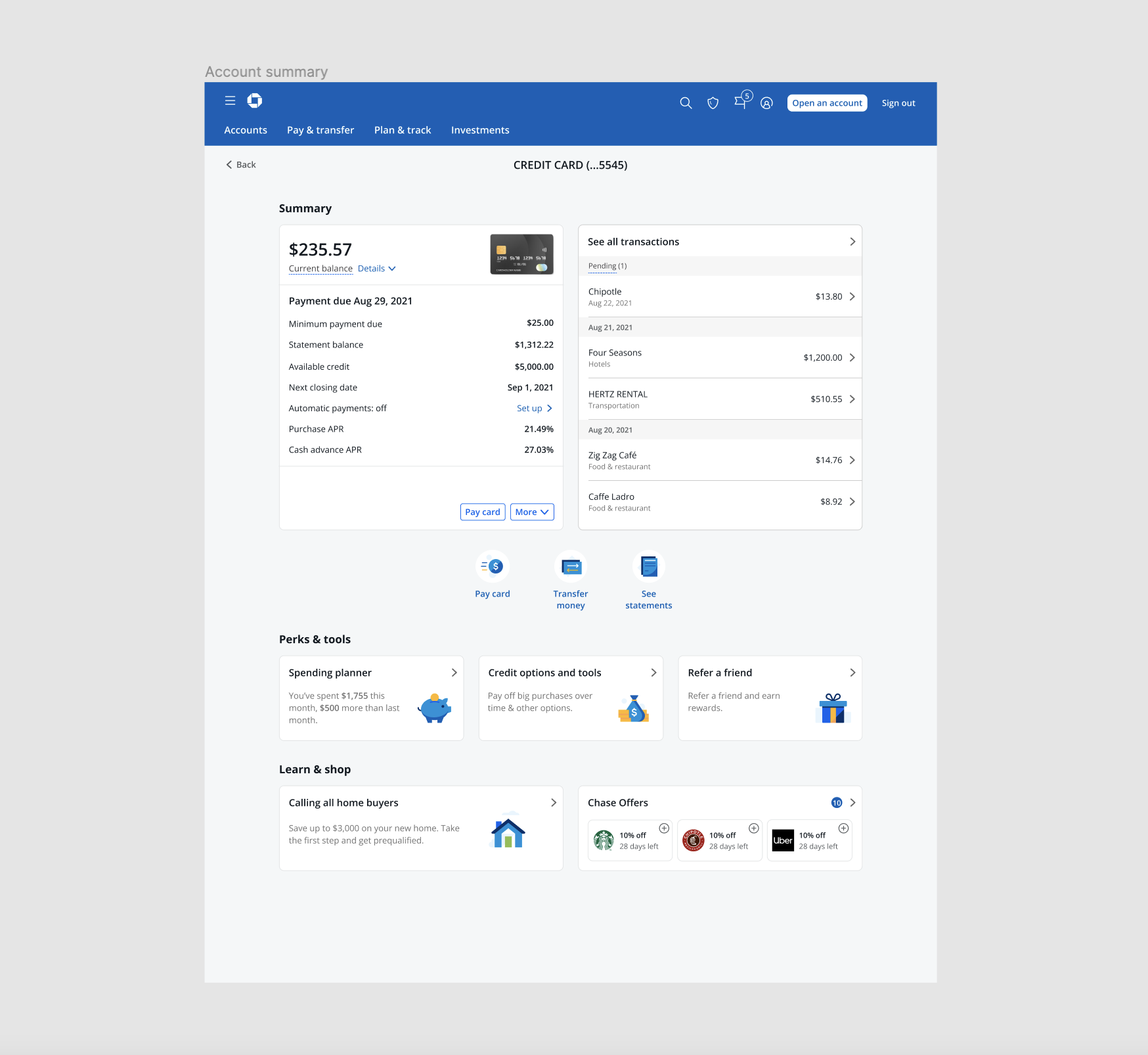
Task: Open the Plan & track menu
Action: [403, 130]
